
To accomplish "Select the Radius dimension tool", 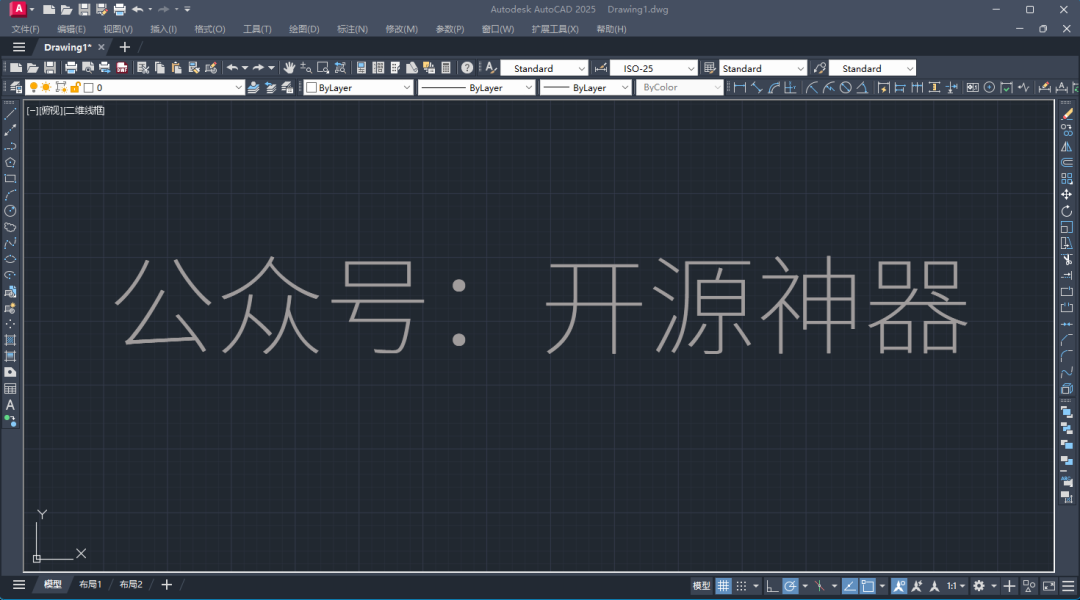I will pos(812,87).
